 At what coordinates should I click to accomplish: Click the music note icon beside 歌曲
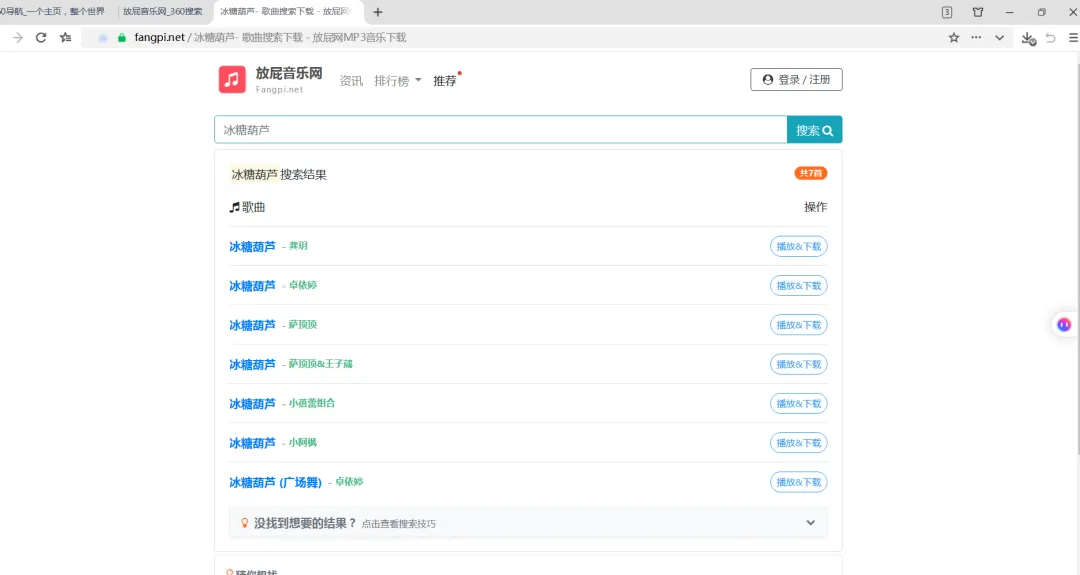(234, 207)
